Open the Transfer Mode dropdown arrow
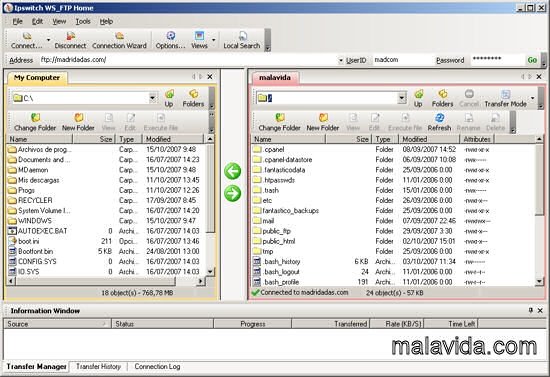This screenshot has height=377, width=550. click(x=532, y=98)
